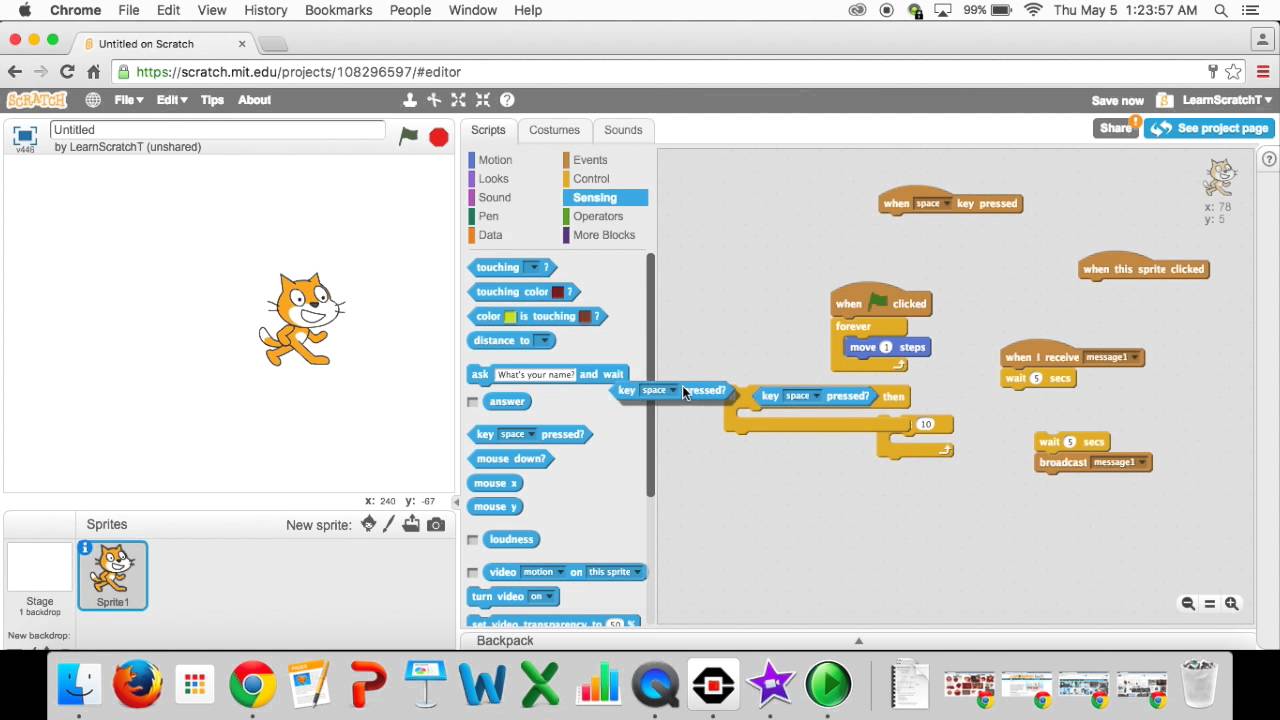Click the Share button
The width and height of the screenshot is (1280, 720).
pos(1116,128)
